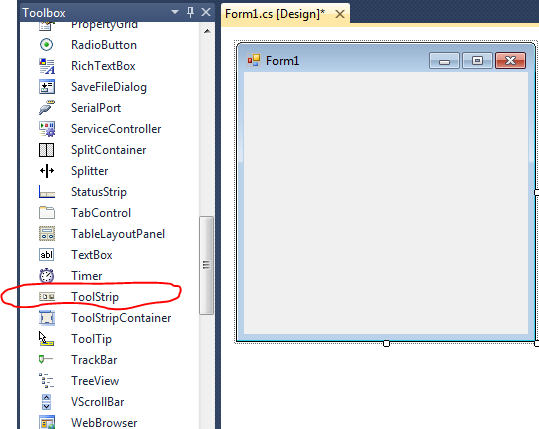Image resolution: width=539 pixels, height=429 pixels.
Task: Click the Toolbox vertical scrollbar thumb
Action: point(206,265)
